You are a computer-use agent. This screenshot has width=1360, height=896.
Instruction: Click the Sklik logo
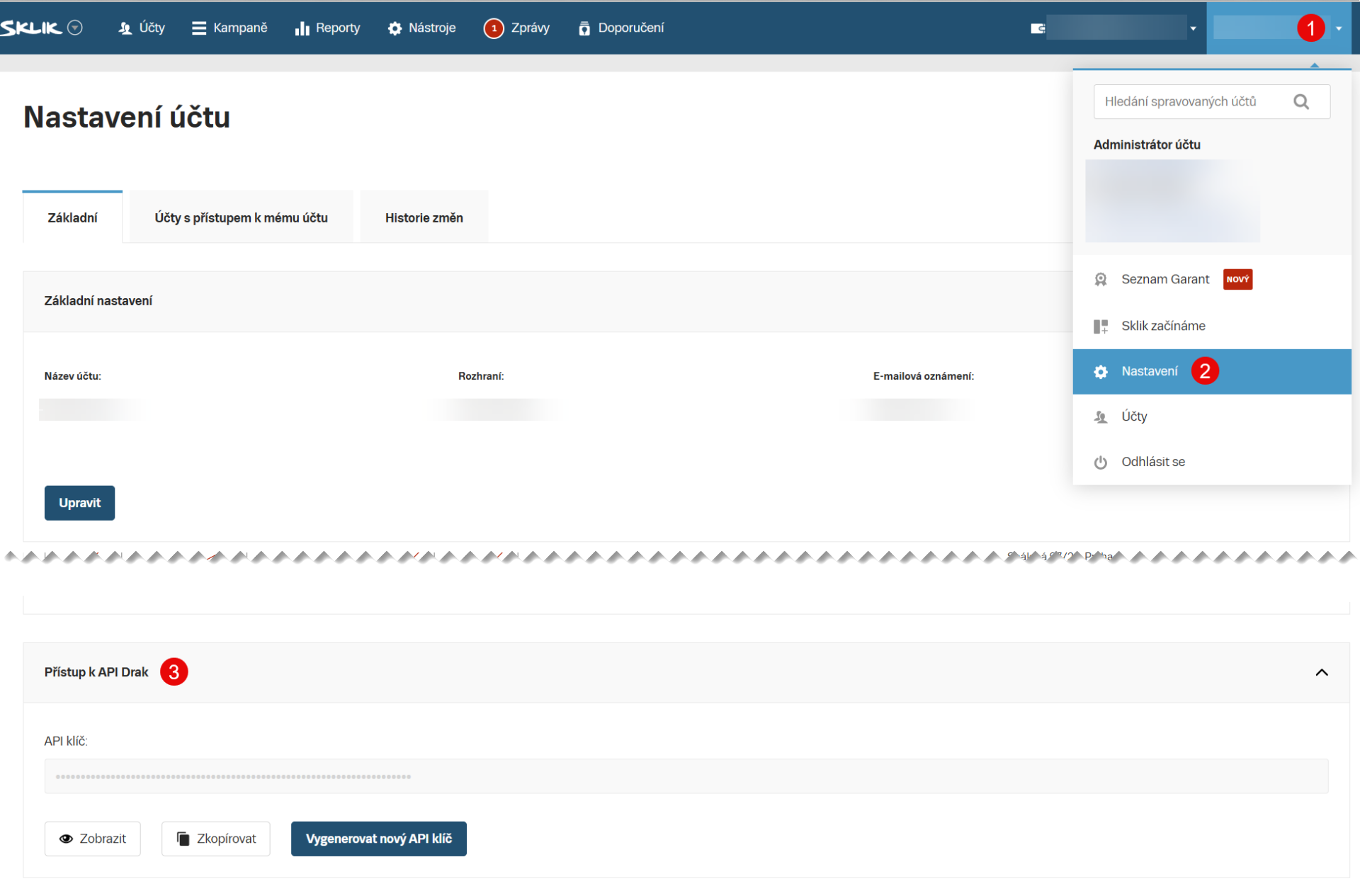tap(31, 28)
